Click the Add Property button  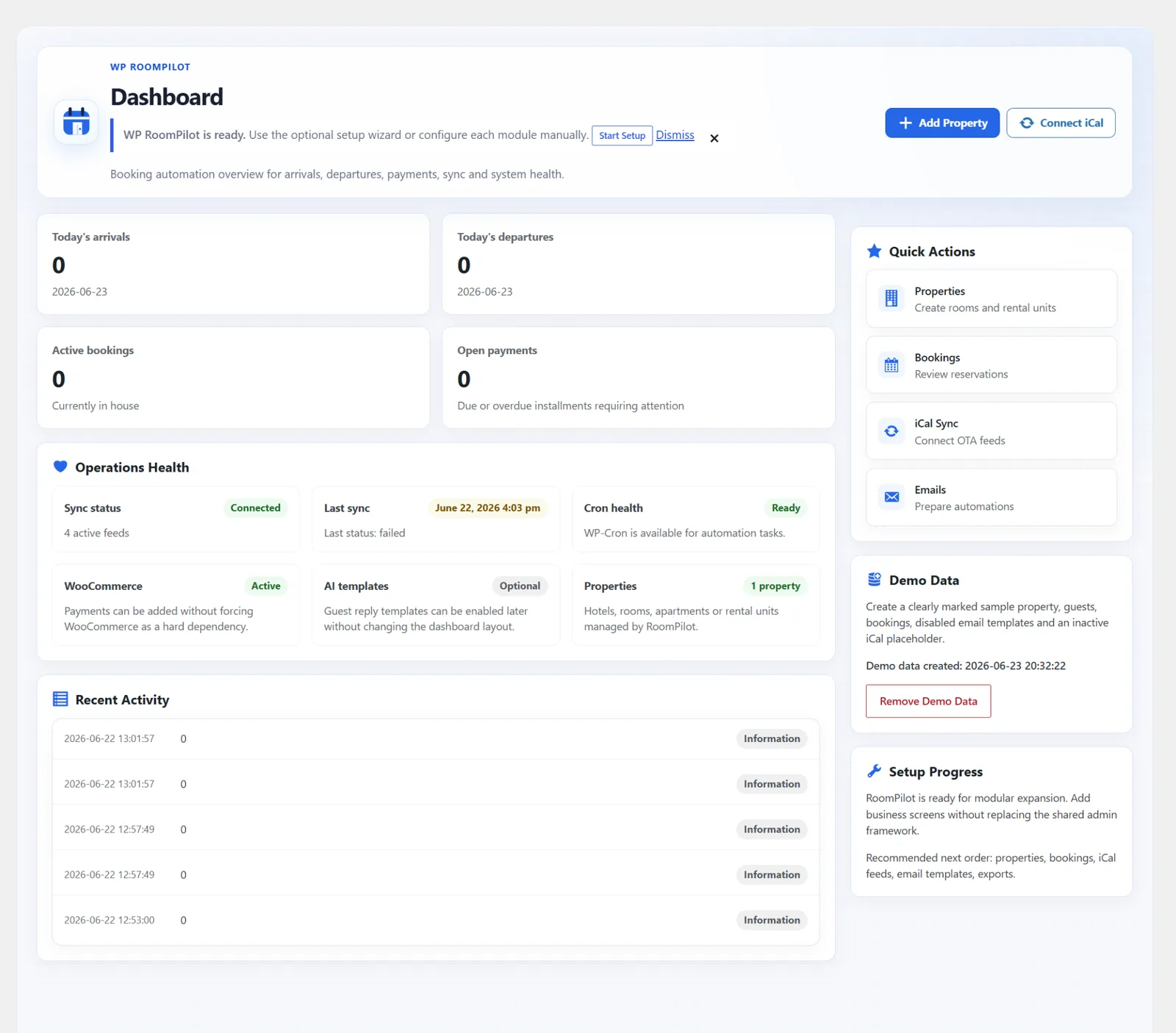click(942, 123)
